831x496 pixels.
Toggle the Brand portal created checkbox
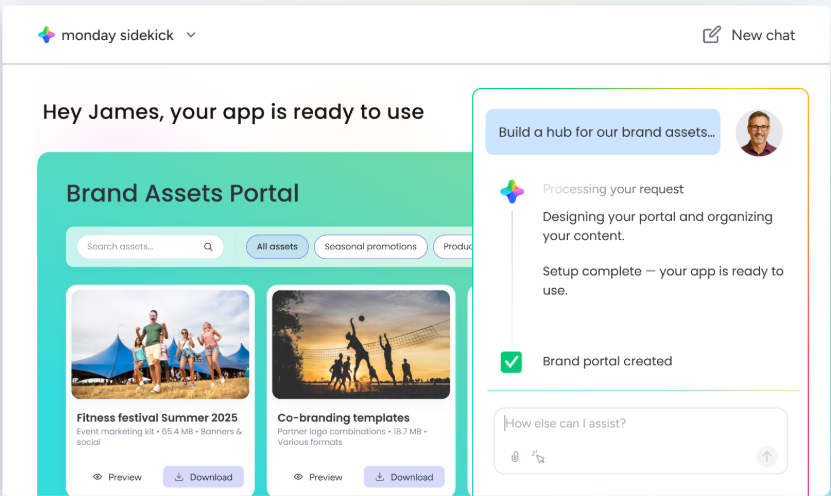(511, 362)
